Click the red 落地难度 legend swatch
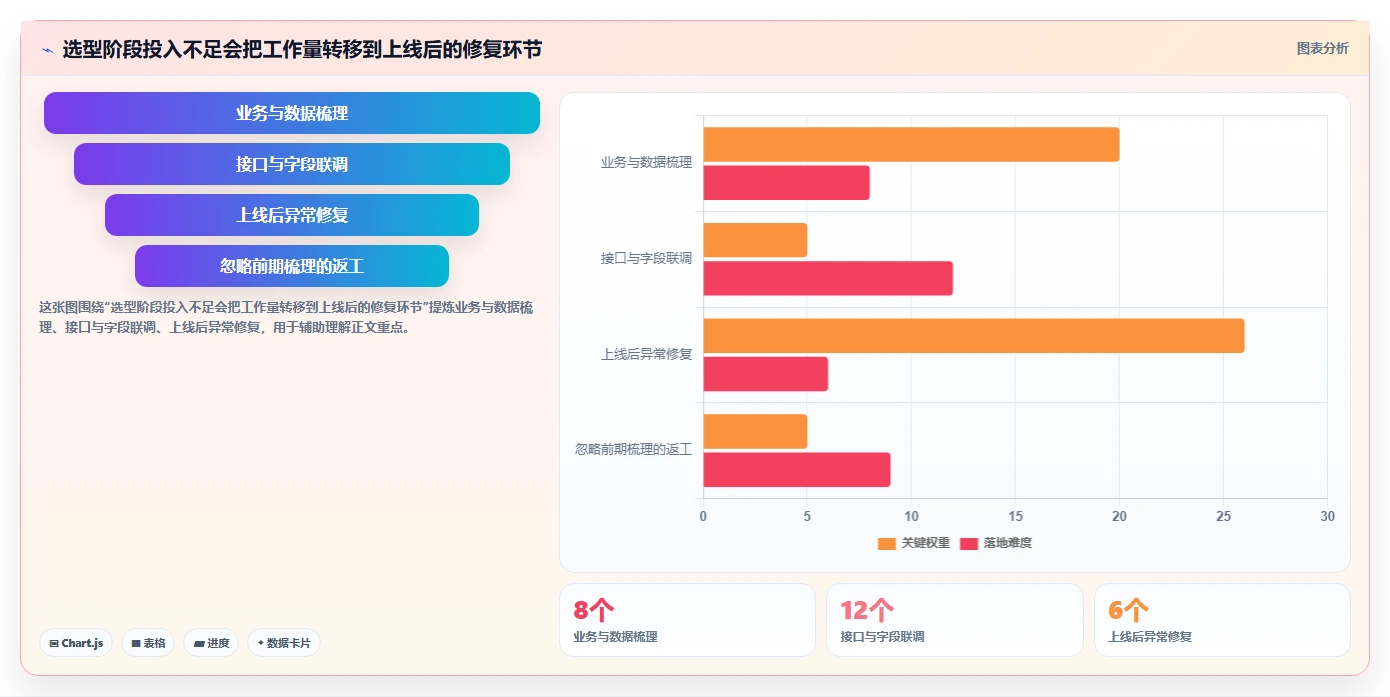This screenshot has width=1390, height=697. click(969, 543)
